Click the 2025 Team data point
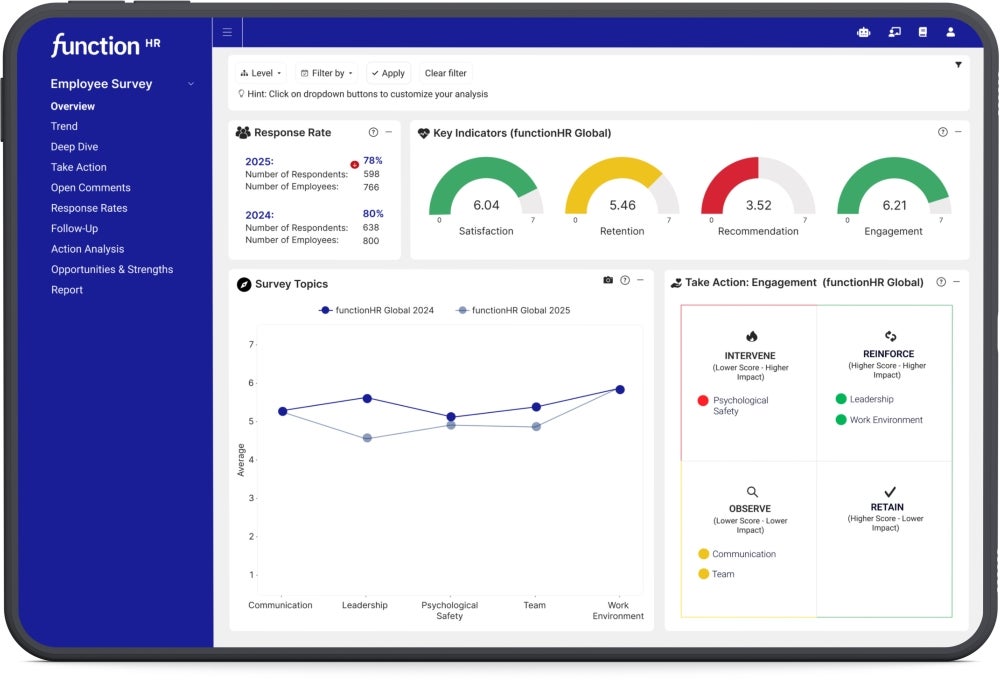The image size is (1000, 682). (x=536, y=426)
